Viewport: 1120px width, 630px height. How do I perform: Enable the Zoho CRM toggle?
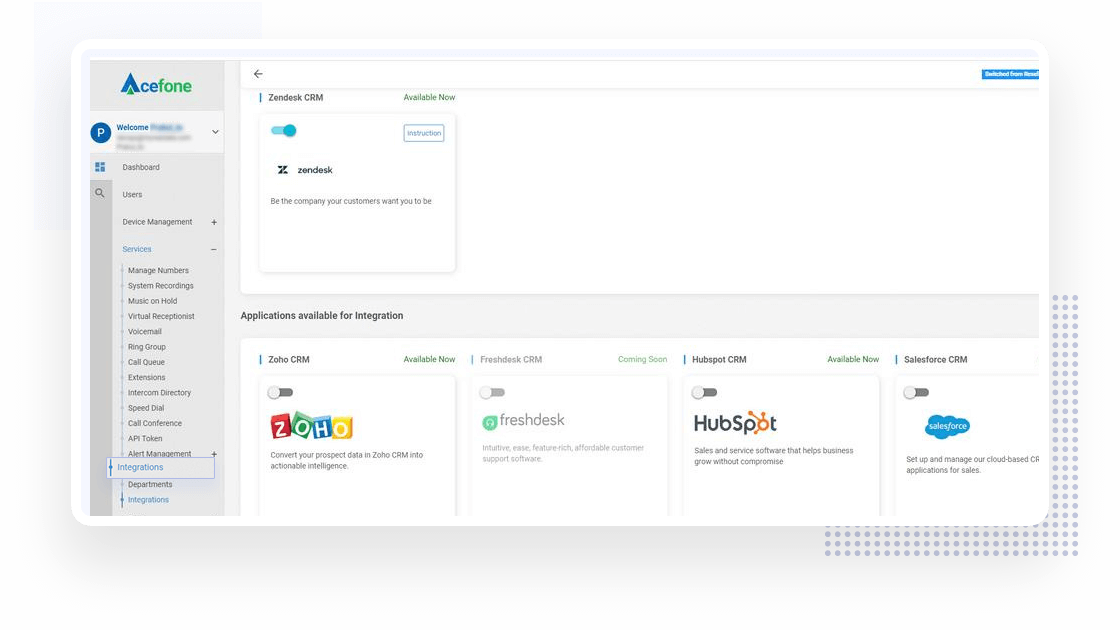click(280, 392)
